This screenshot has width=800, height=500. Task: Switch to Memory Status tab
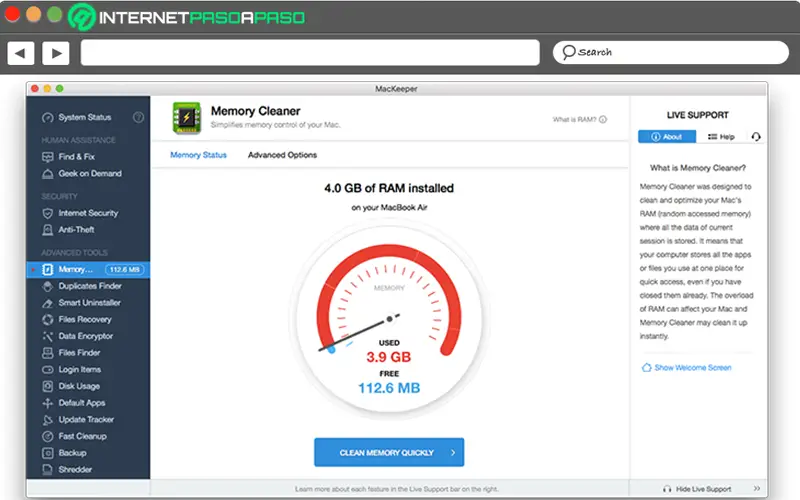click(x=198, y=155)
